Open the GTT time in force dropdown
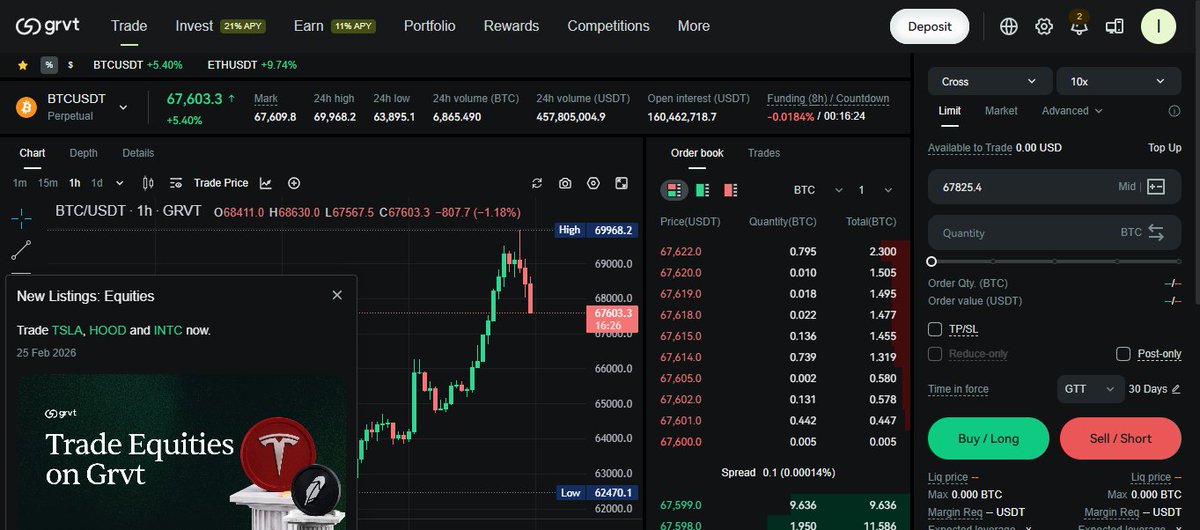This screenshot has width=1200, height=530. (1089, 388)
